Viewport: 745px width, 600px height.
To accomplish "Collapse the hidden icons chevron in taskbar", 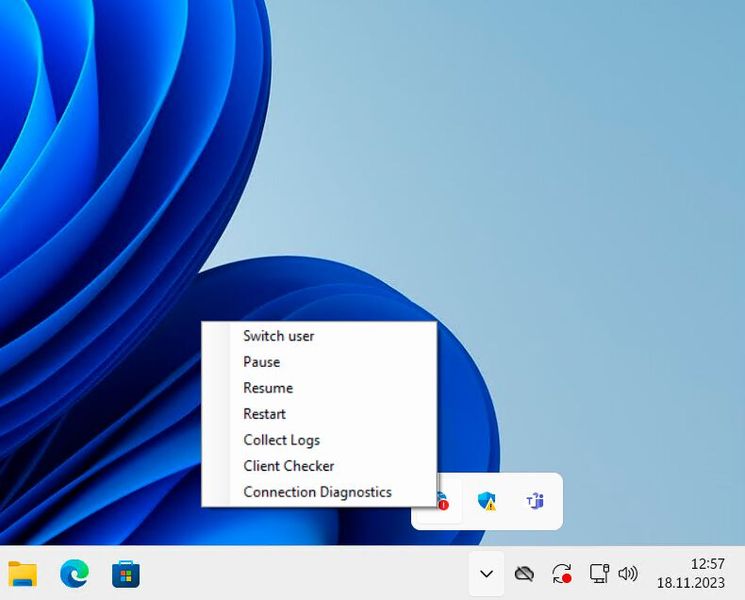I will pyautogui.click(x=487, y=574).
